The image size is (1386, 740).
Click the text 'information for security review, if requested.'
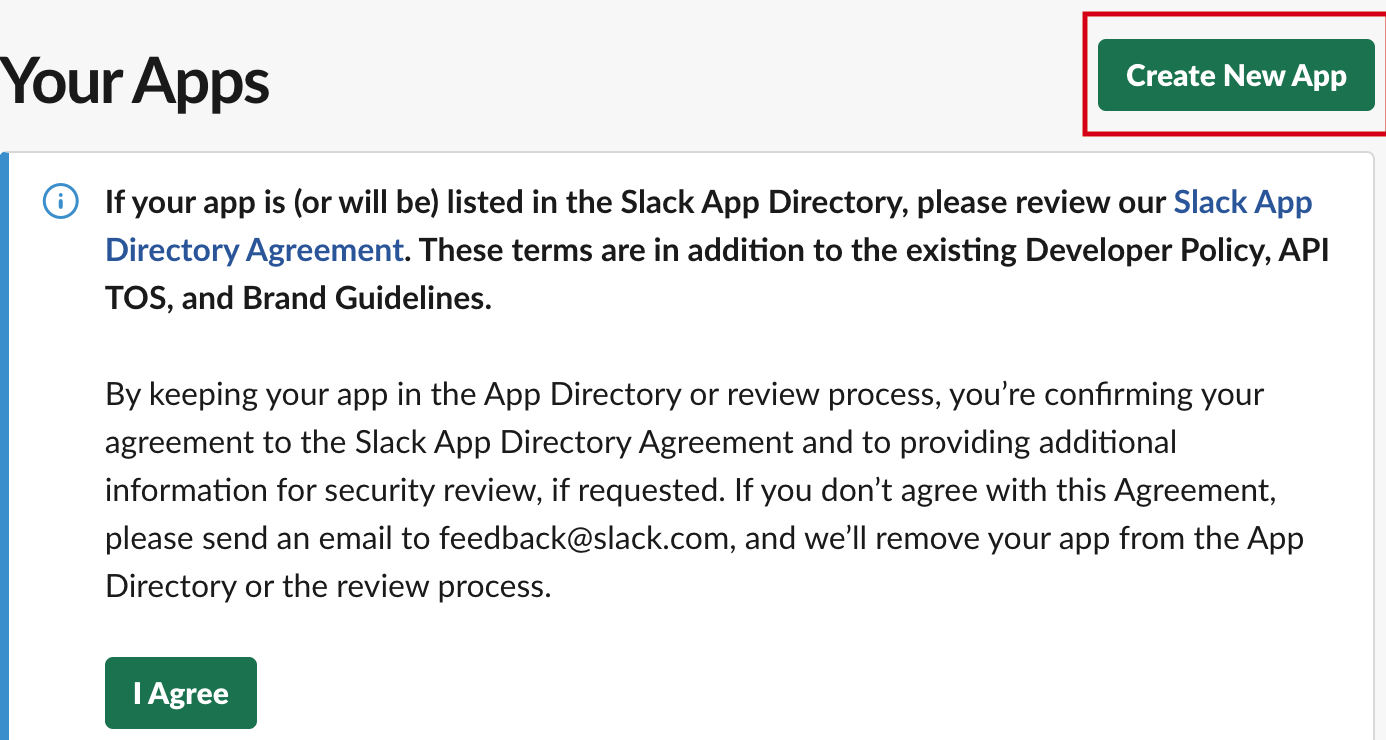click(415, 490)
